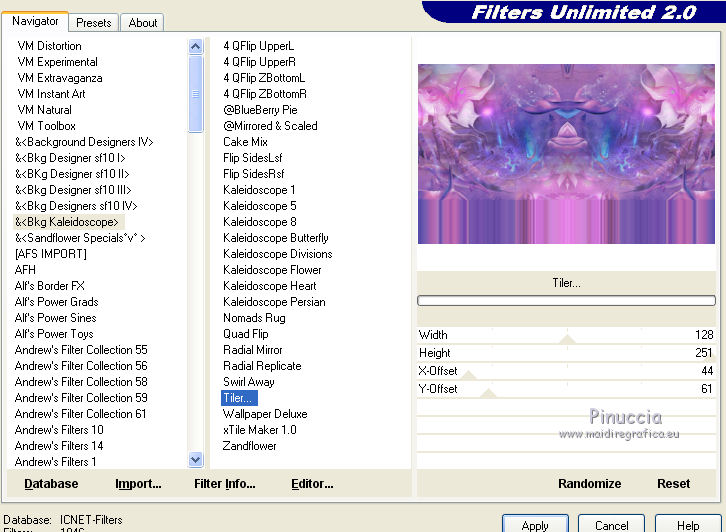
Task: Click the Width slider handle
Action: (567, 339)
